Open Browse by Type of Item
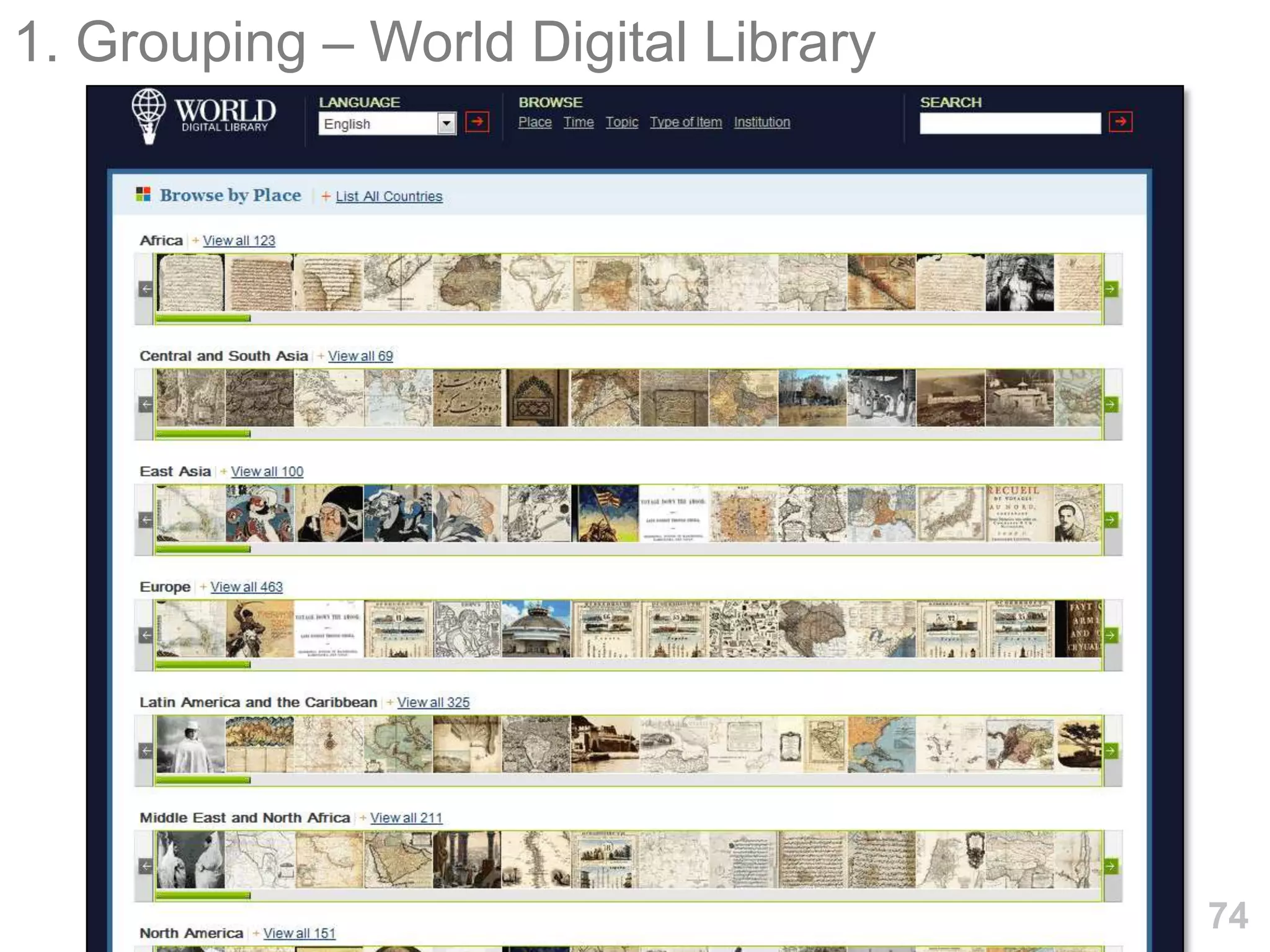This screenshot has width=1270, height=952. point(686,122)
